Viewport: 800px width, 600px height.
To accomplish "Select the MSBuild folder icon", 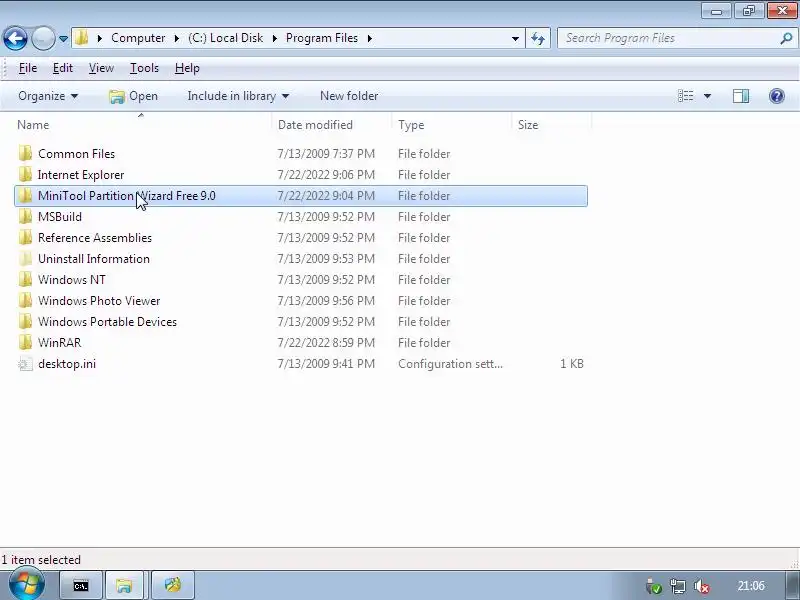I will pyautogui.click(x=25, y=217).
